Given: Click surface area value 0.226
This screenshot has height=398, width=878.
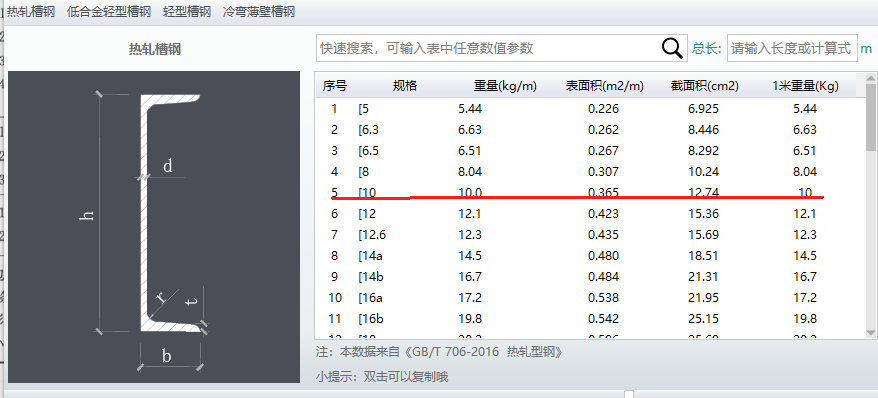Looking at the screenshot, I should pyautogui.click(x=603, y=109).
